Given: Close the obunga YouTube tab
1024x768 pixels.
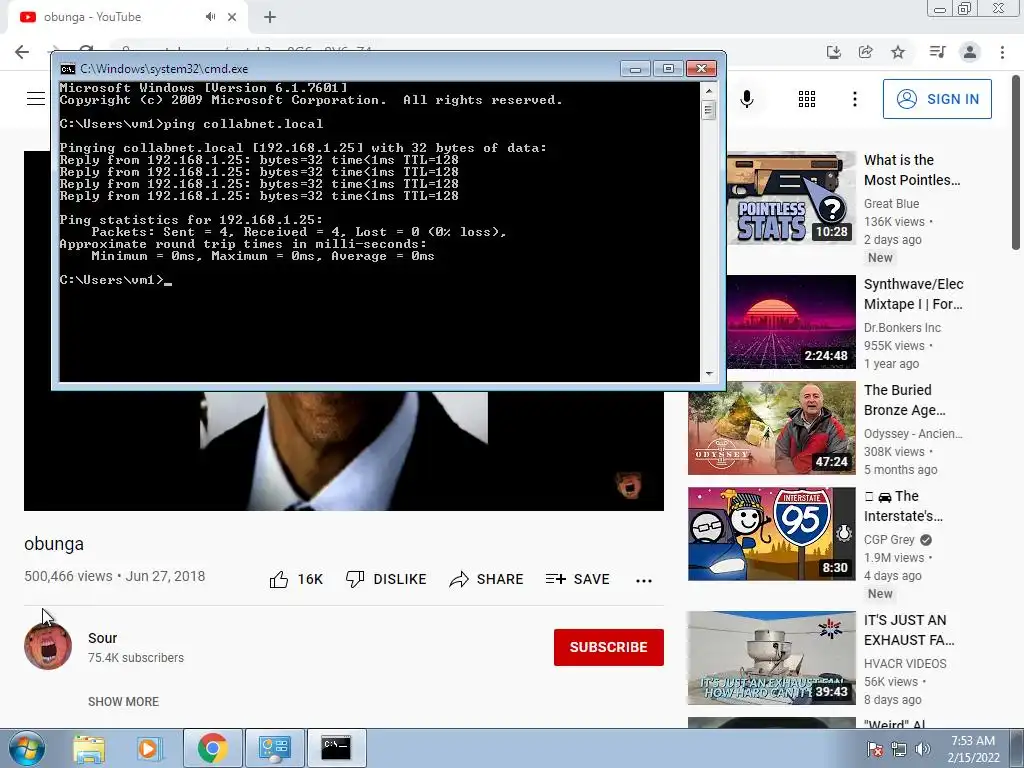Looking at the screenshot, I should click(232, 17).
